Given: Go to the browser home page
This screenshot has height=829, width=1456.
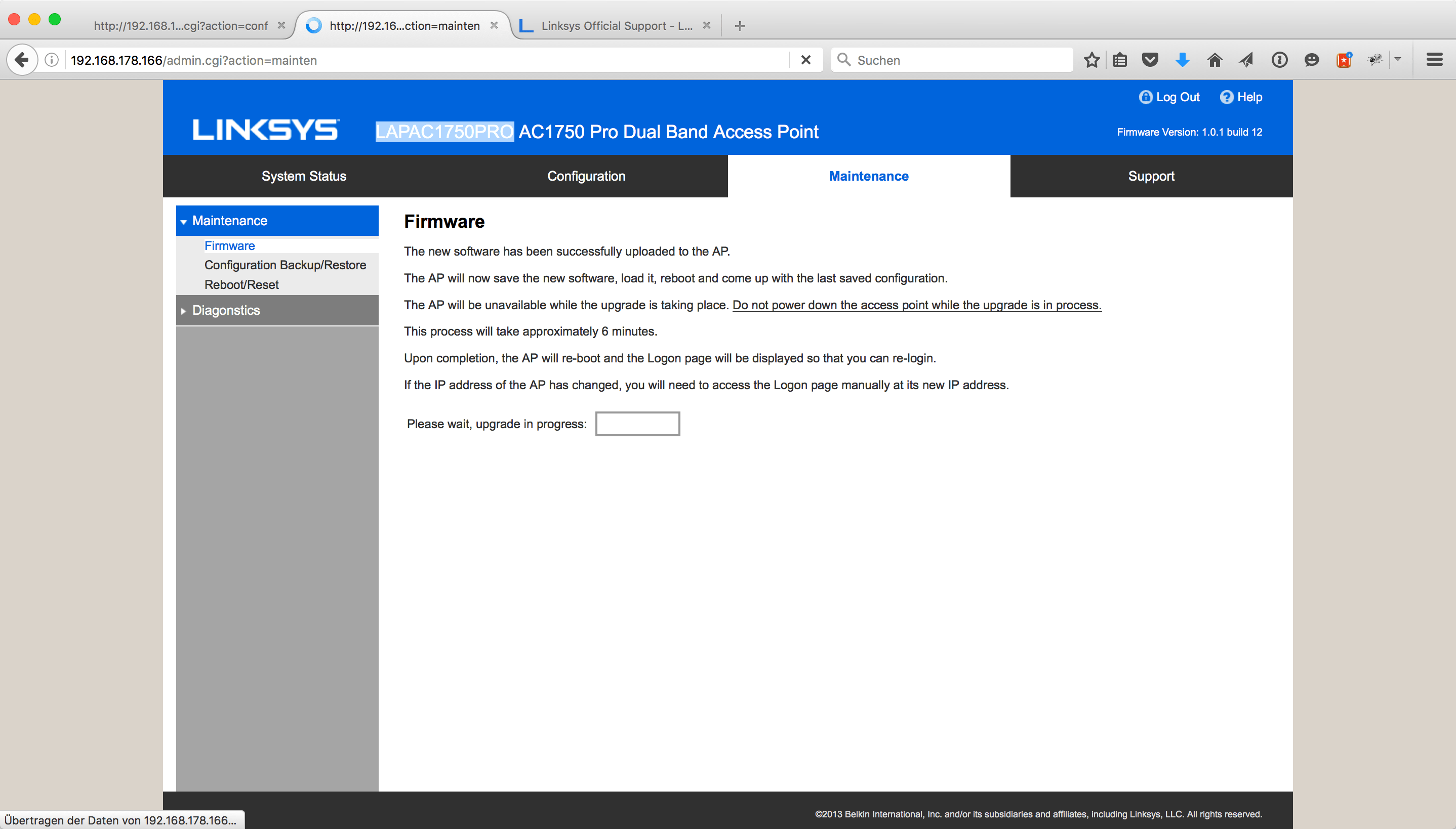Looking at the screenshot, I should click(x=1215, y=60).
